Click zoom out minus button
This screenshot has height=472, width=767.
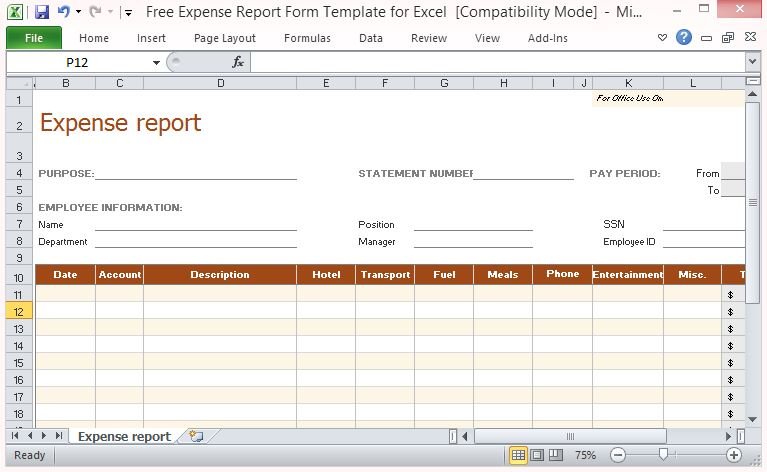[617, 455]
